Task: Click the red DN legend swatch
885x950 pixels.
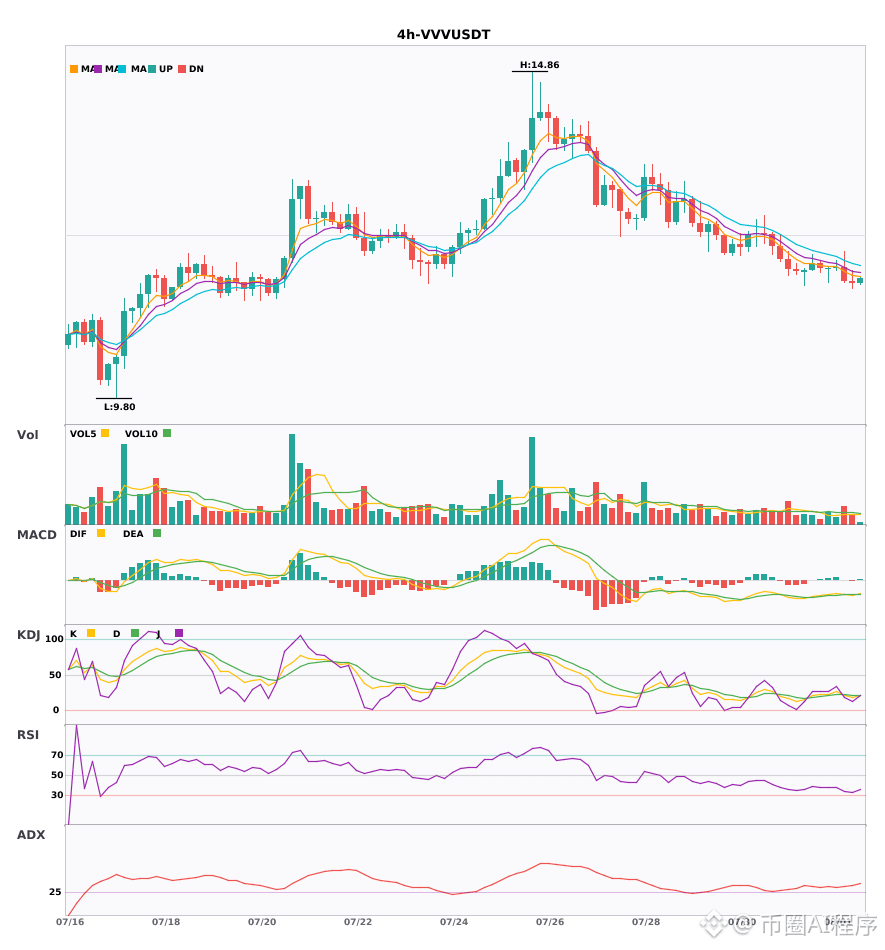Action: [182, 69]
